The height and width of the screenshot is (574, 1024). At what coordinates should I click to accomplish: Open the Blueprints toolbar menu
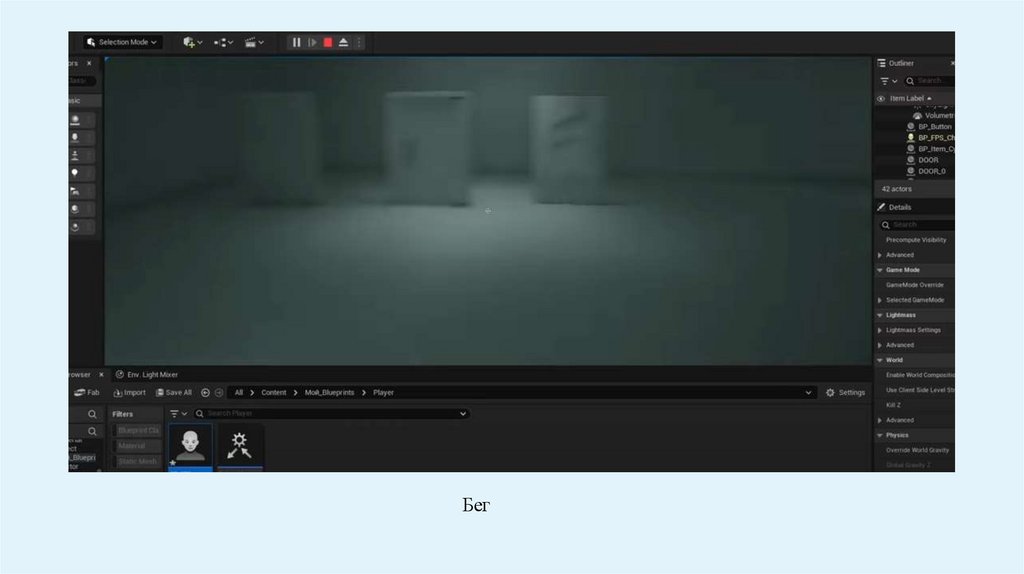tap(223, 42)
